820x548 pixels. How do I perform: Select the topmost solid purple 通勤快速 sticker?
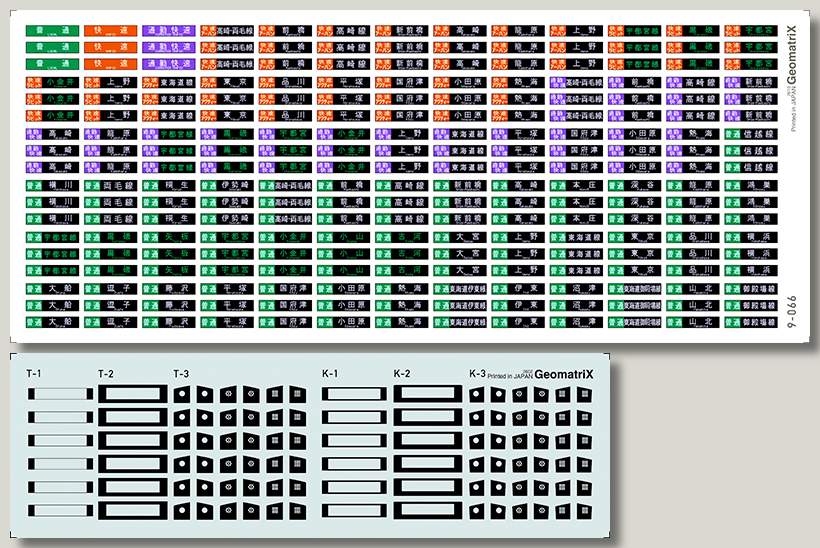point(169,31)
